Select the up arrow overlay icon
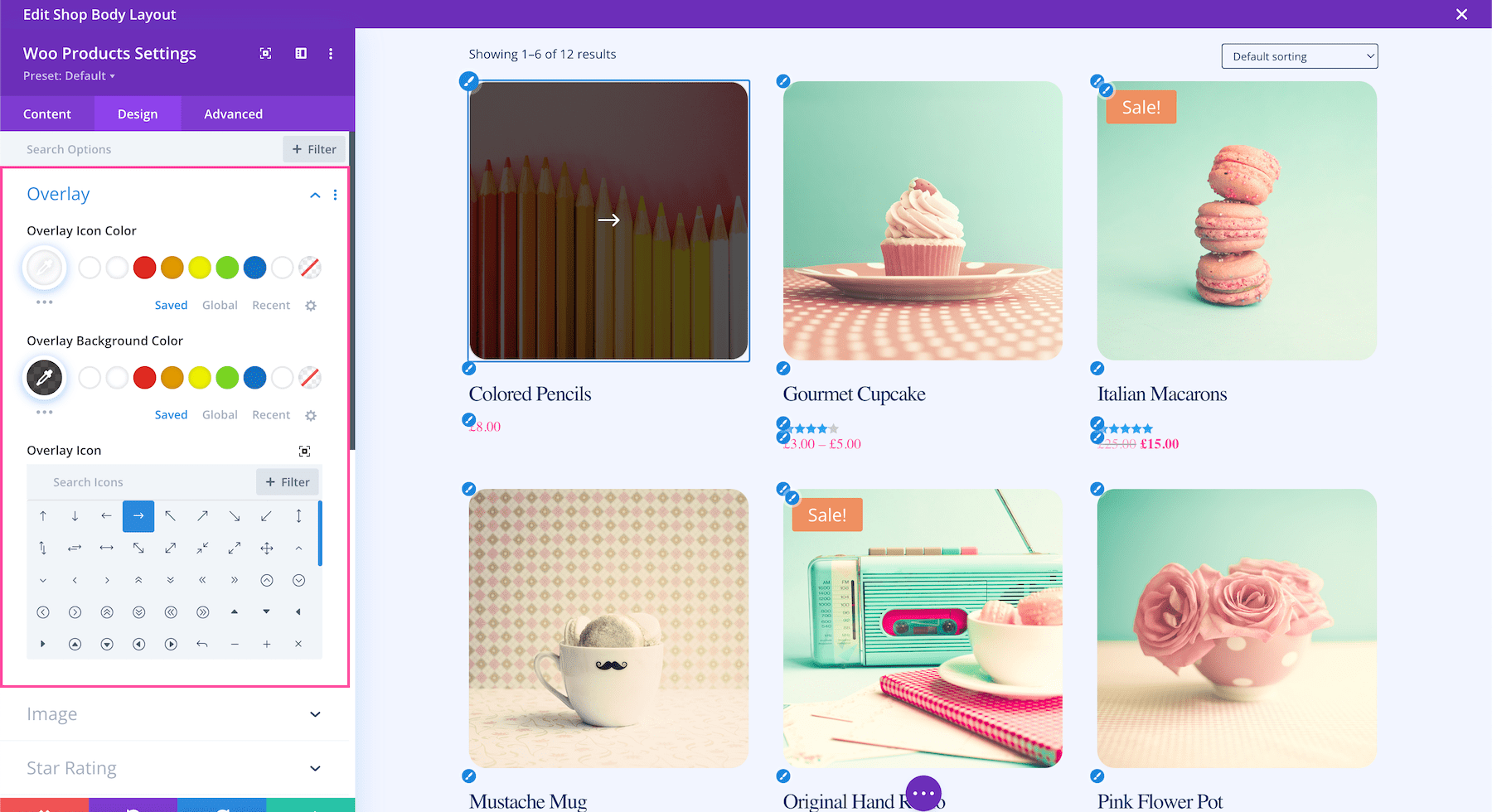This screenshot has height=812, width=1492. tap(43, 516)
